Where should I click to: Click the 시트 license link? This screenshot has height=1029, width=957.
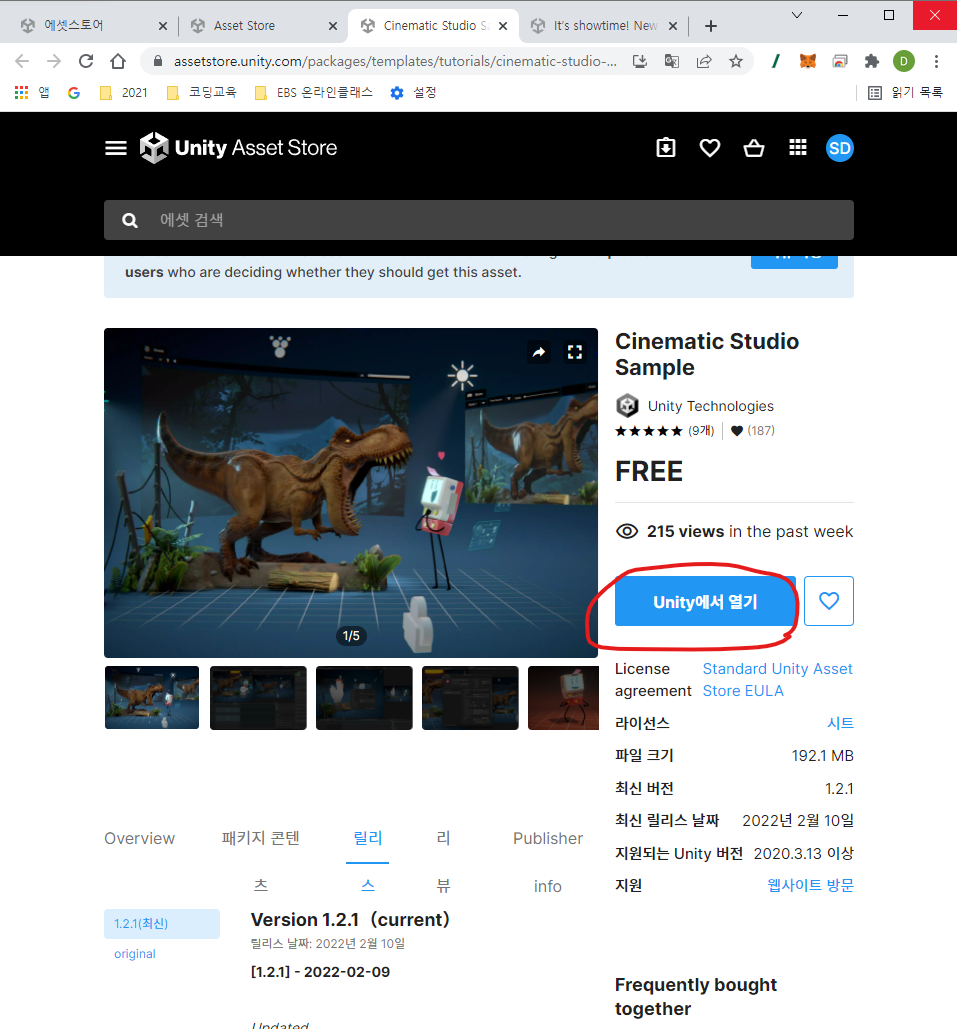click(x=840, y=723)
